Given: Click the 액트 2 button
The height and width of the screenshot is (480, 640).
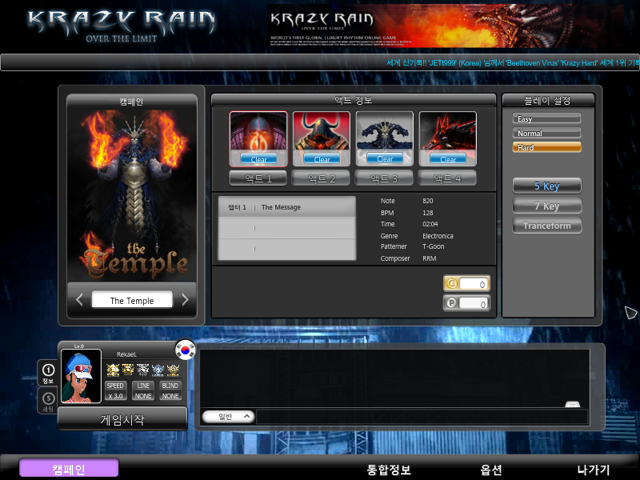Looking at the screenshot, I should pyautogui.click(x=321, y=178).
